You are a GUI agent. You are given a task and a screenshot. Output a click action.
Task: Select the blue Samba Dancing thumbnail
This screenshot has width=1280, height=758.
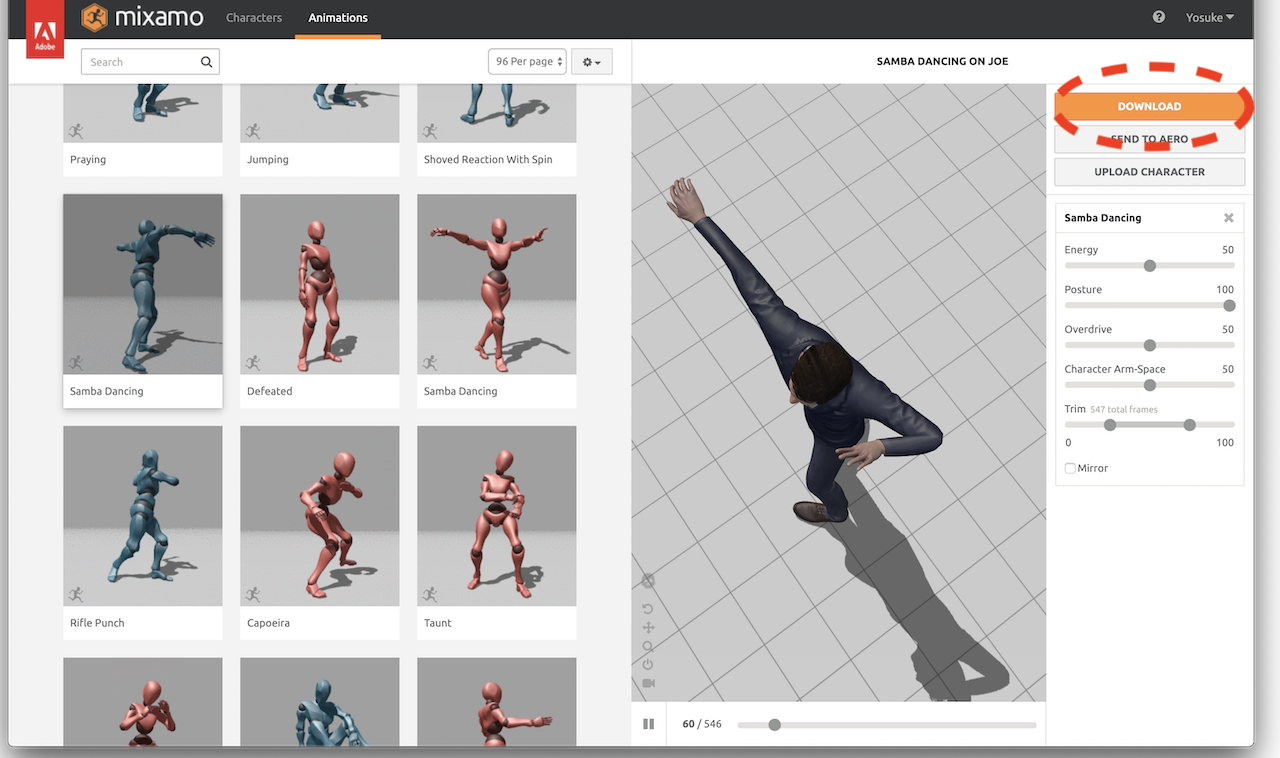[x=143, y=284]
